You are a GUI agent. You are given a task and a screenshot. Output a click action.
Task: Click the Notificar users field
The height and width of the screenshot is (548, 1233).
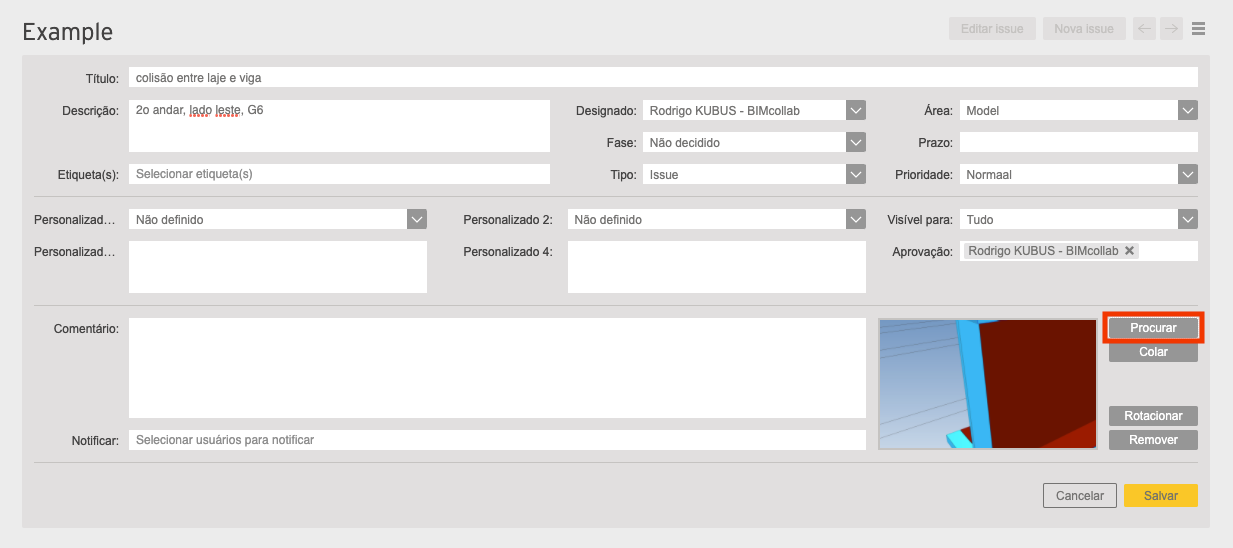point(497,440)
